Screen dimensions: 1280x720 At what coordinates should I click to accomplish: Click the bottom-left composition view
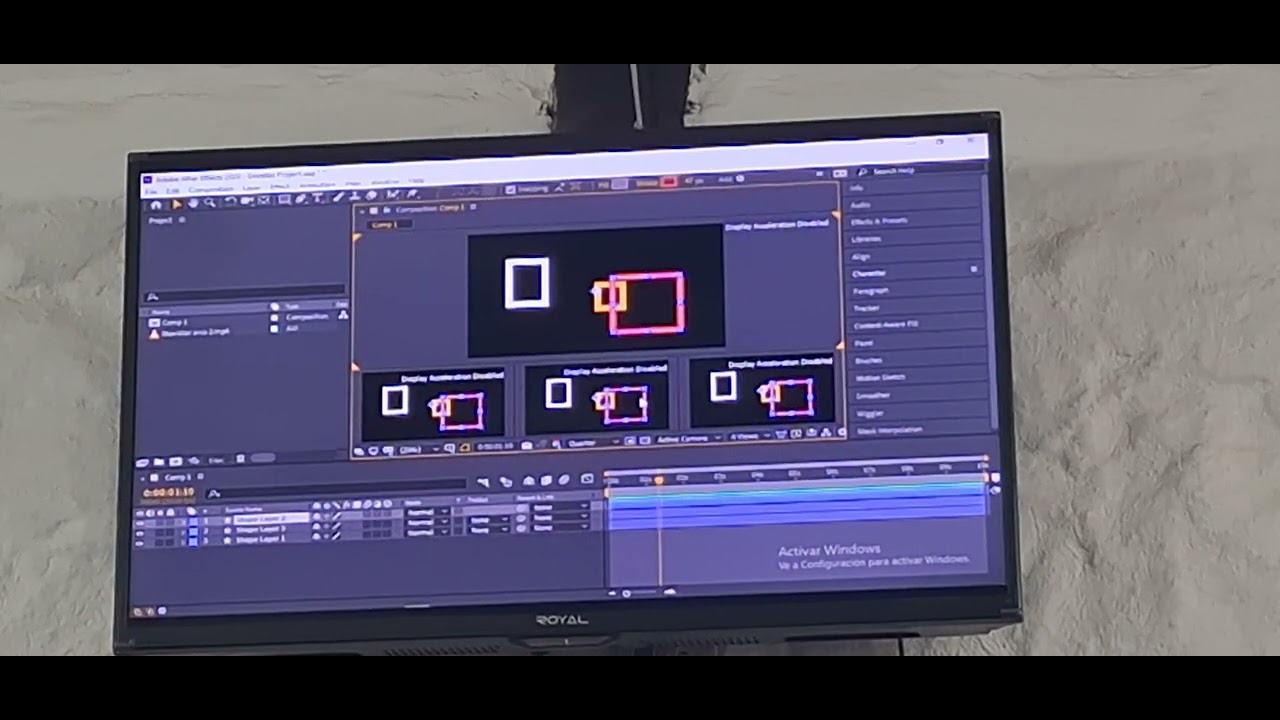[x=432, y=405]
